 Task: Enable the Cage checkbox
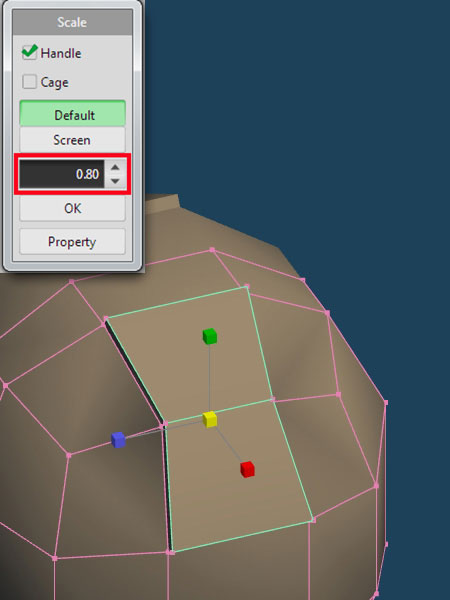(x=29, y=82)
